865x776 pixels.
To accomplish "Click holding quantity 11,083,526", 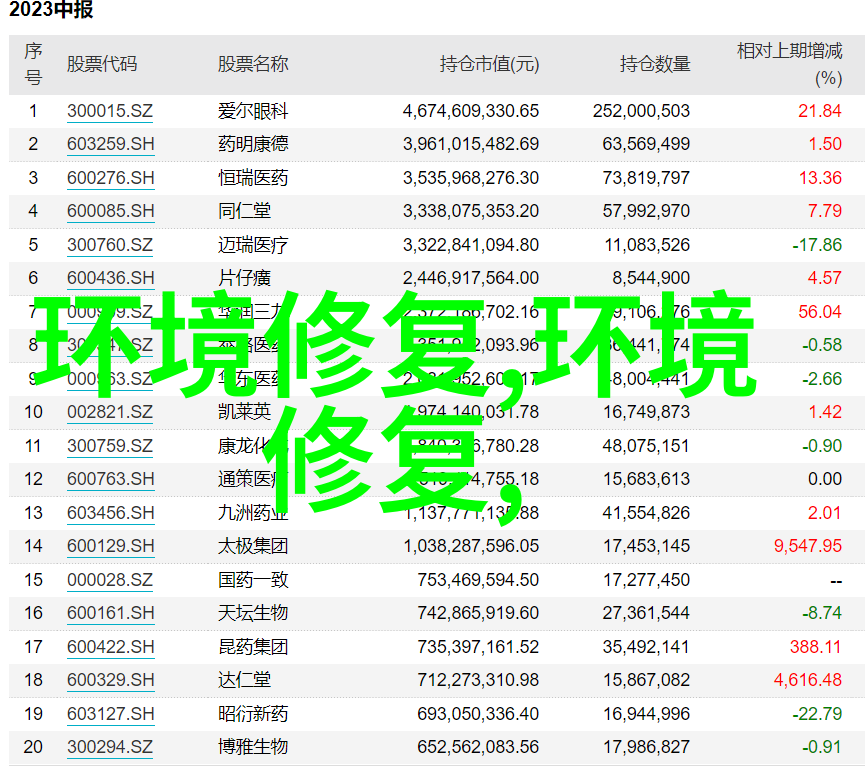I will pyautogui.click(x=647, y=245).
